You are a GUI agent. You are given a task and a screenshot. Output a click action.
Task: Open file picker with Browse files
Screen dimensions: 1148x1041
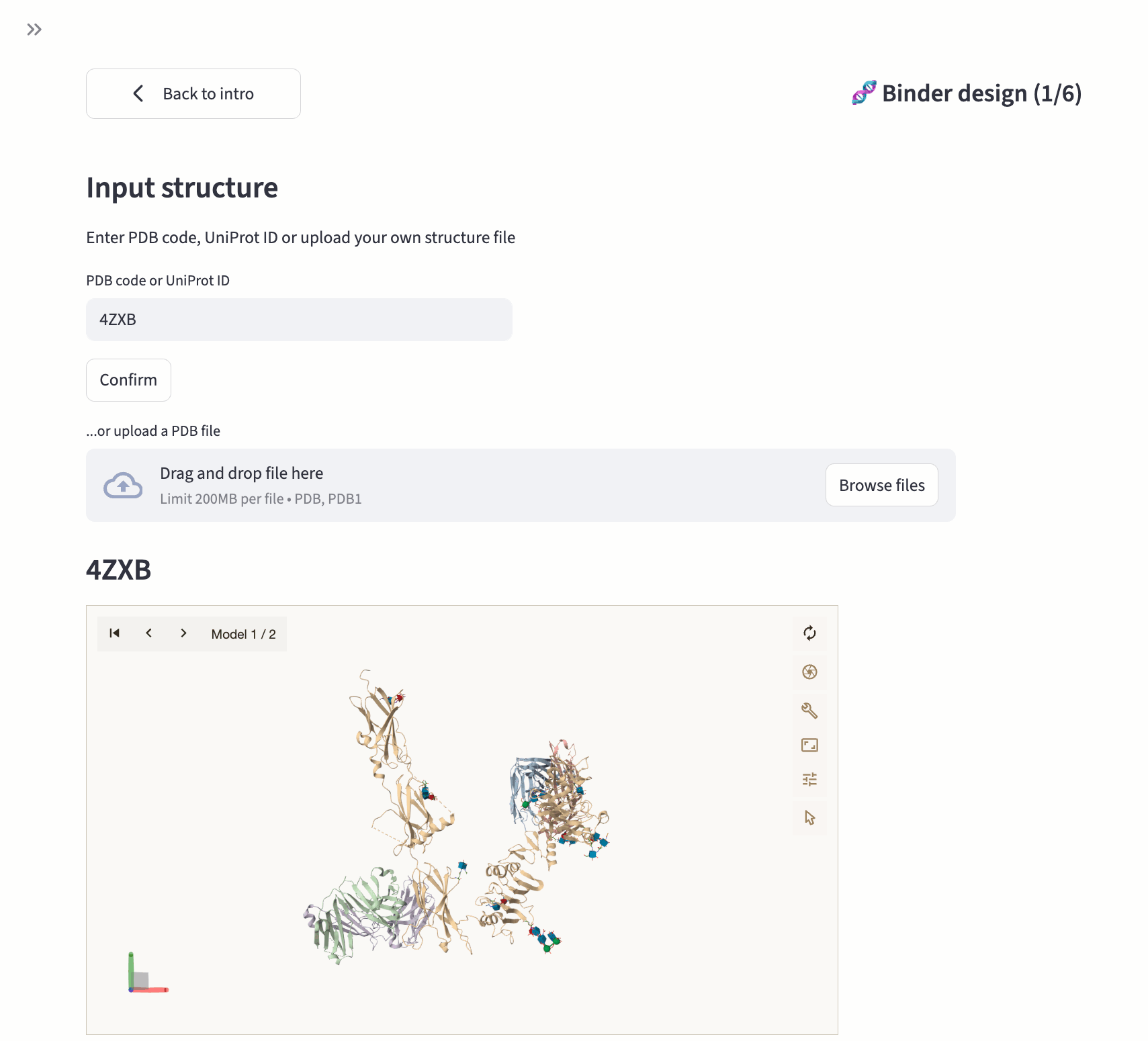[881, 485]
